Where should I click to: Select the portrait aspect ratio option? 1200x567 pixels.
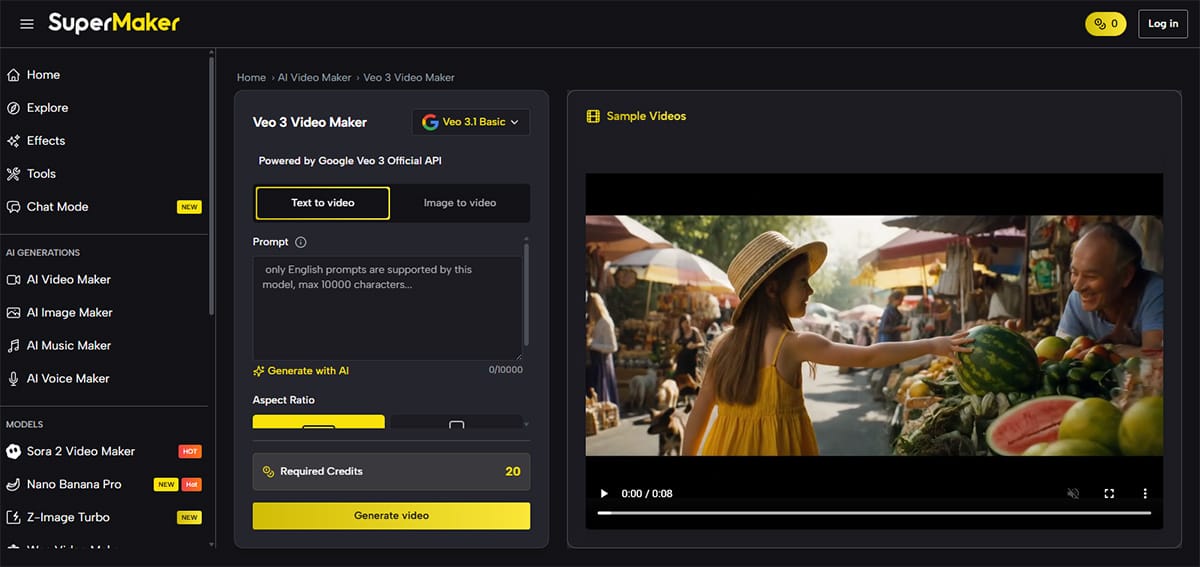click(456, 423)
